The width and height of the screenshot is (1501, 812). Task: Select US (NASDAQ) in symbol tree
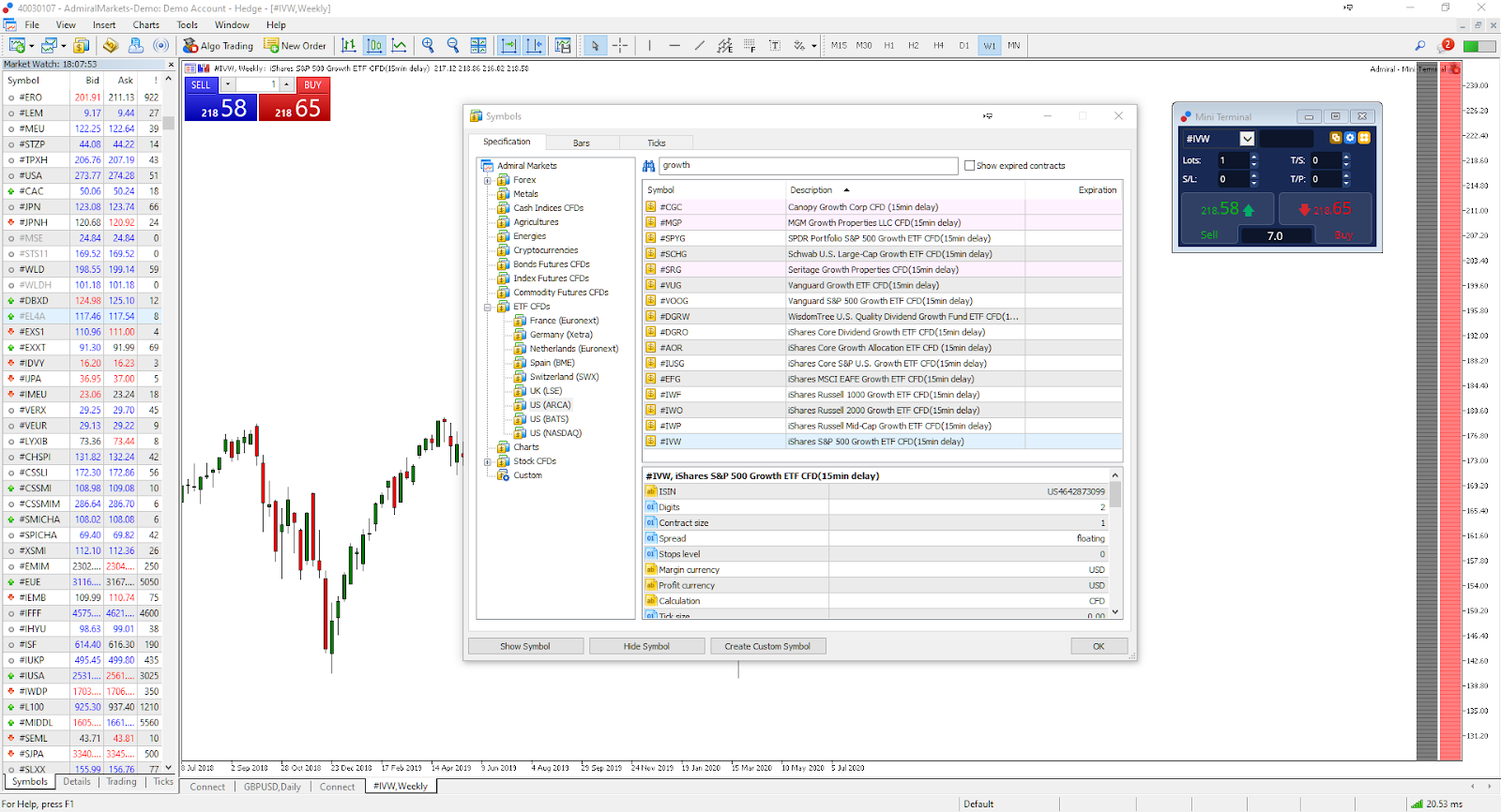pyautogui.click(x=555, y=433)
